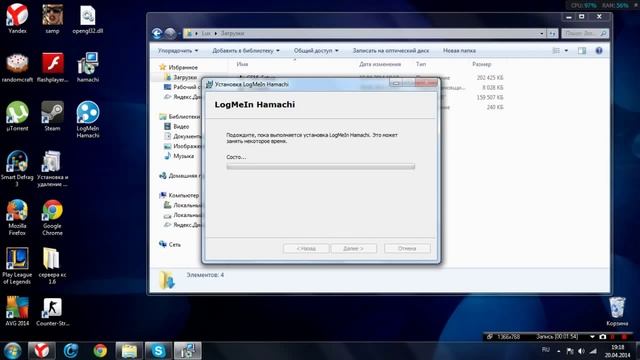The height and width of the screenshot is (360, 640).
Task: Open the Корзина recycle bin
Action: pyautogui.click(x=617, y=311)
